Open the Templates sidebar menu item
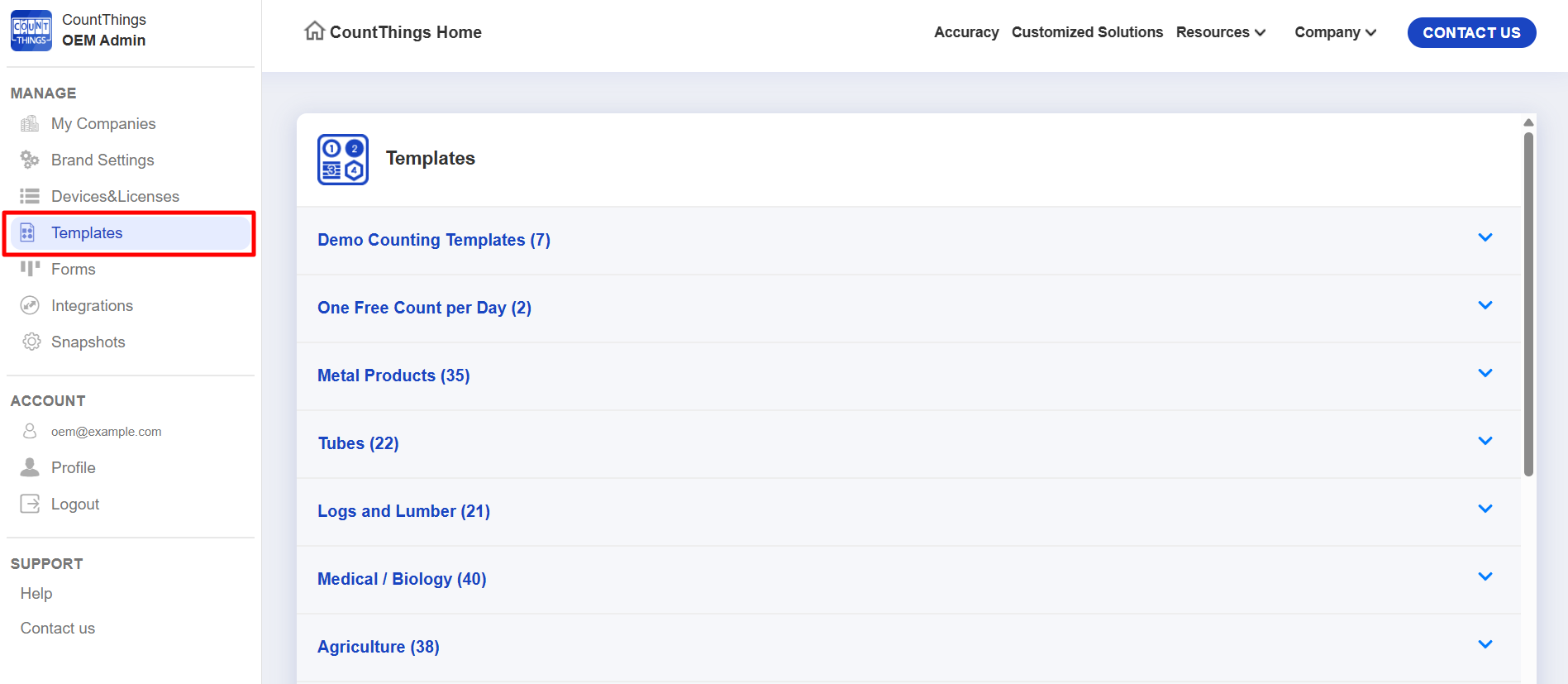Screen dimensions: 1568x684 87,233
